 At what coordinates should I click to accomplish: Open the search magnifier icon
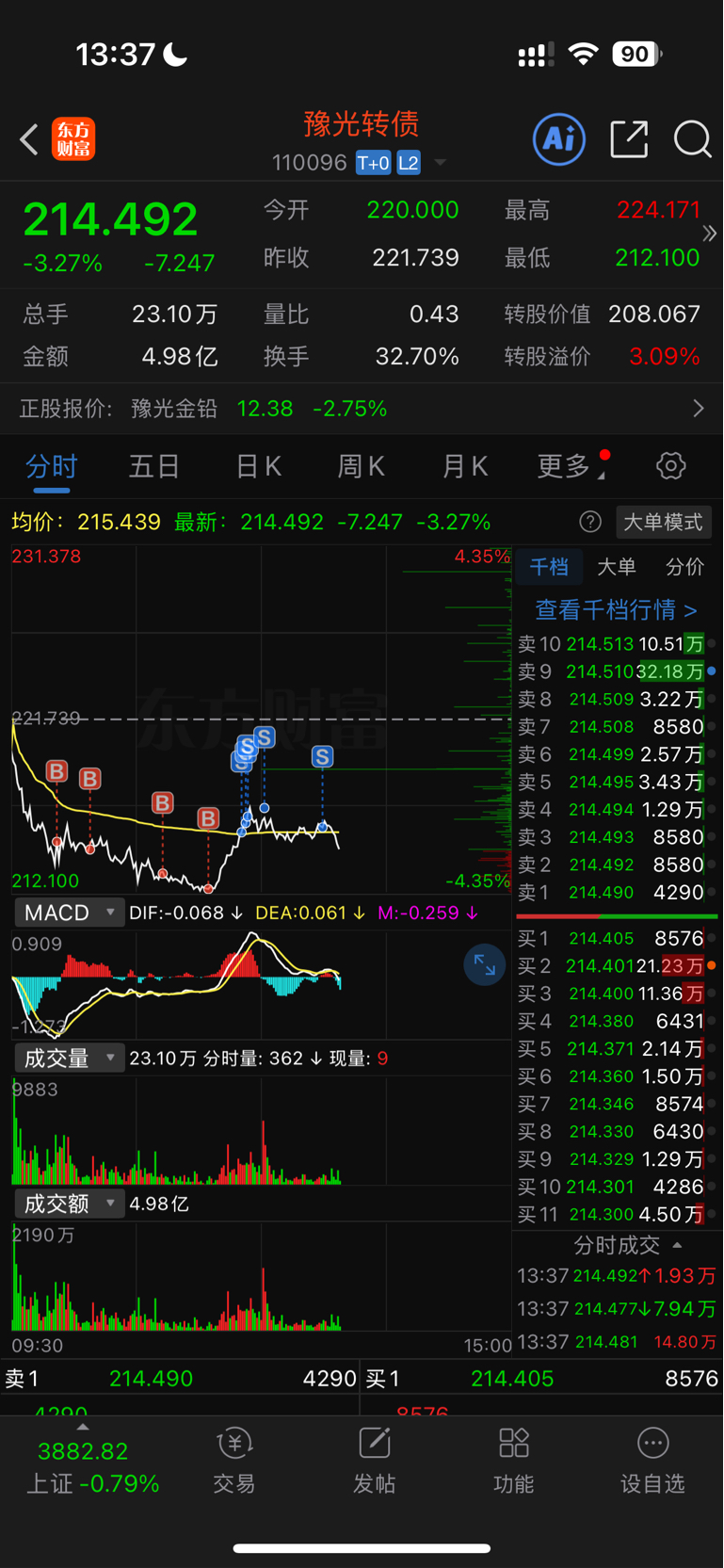coord(692,139)
